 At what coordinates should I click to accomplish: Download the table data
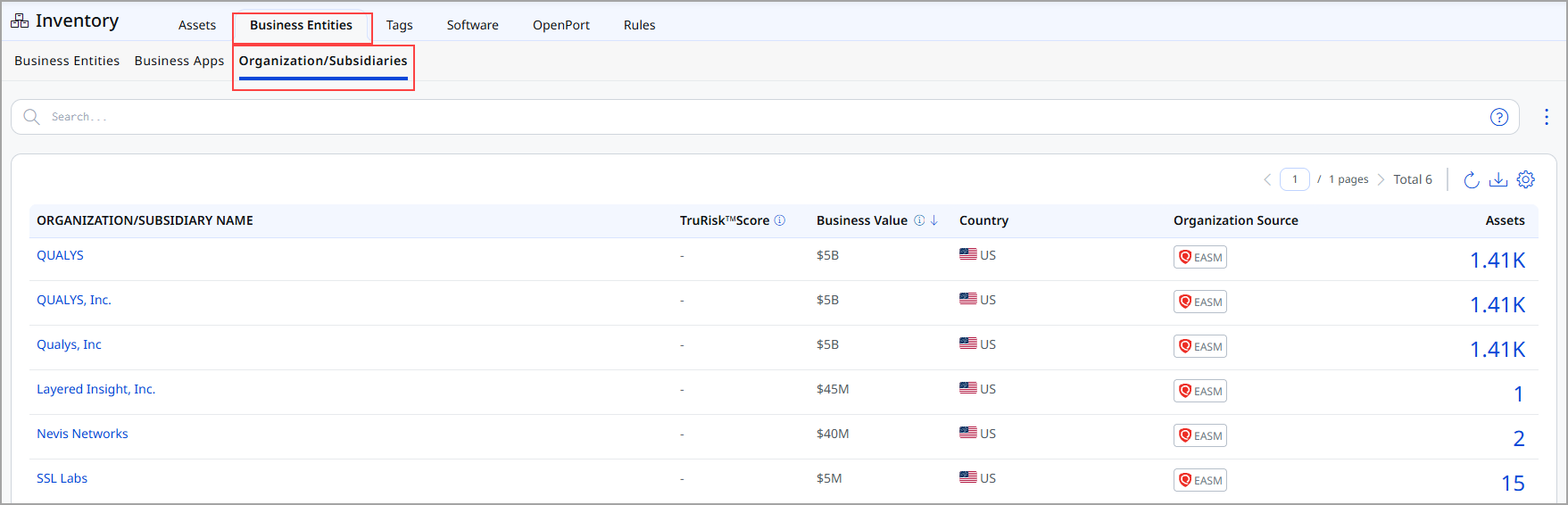point(1498,179)
